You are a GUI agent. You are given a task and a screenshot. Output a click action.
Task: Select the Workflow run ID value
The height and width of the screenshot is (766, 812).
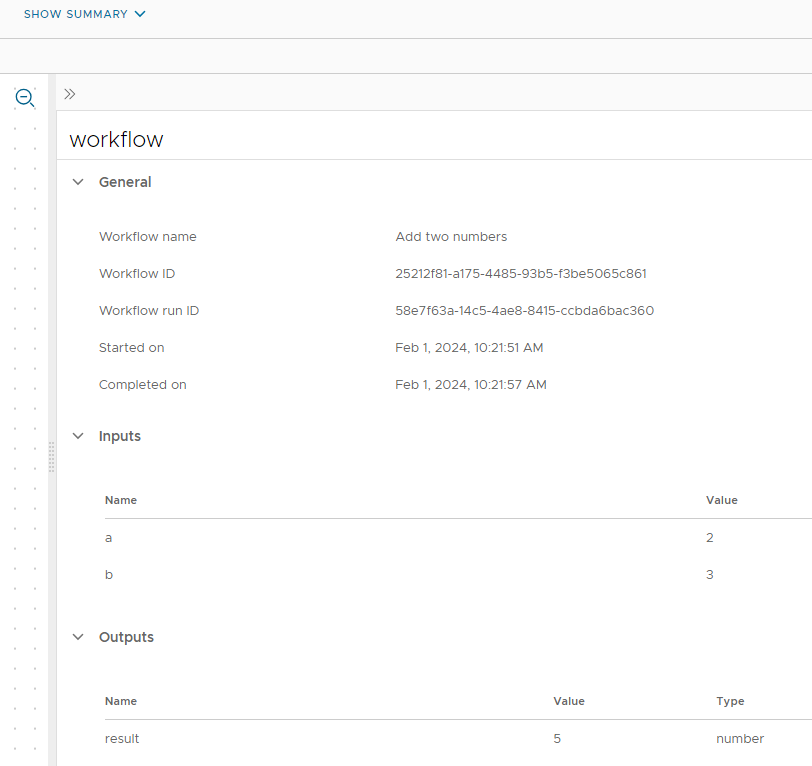[525, 310]
